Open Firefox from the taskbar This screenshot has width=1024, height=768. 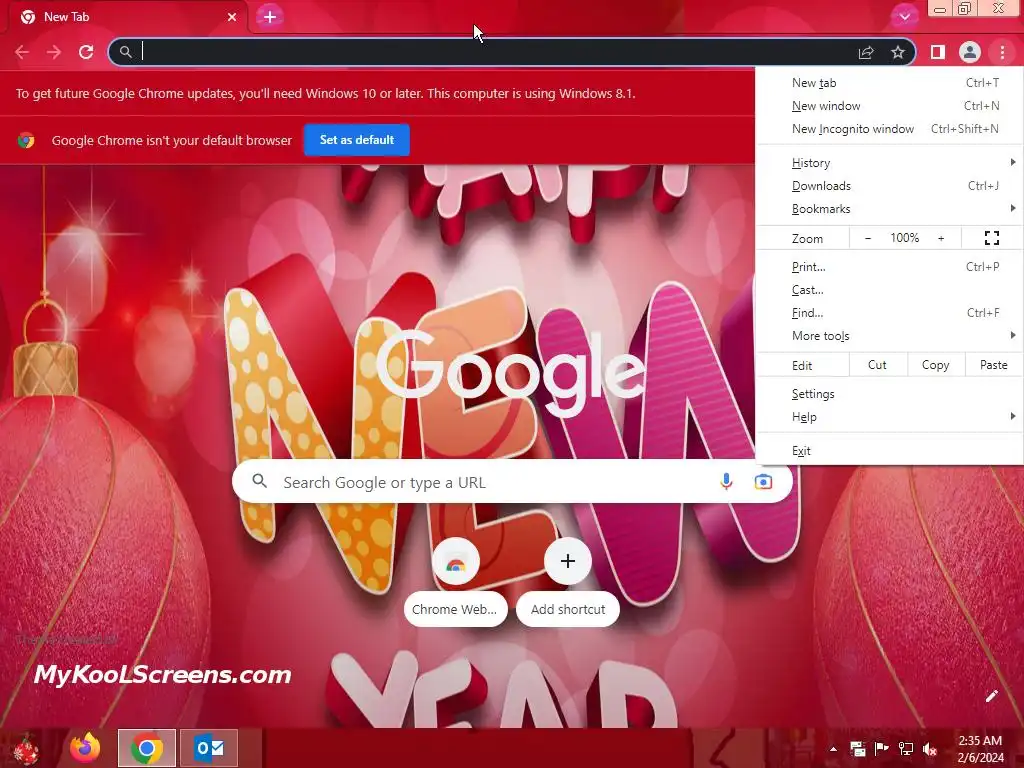[x=85, y=748]
